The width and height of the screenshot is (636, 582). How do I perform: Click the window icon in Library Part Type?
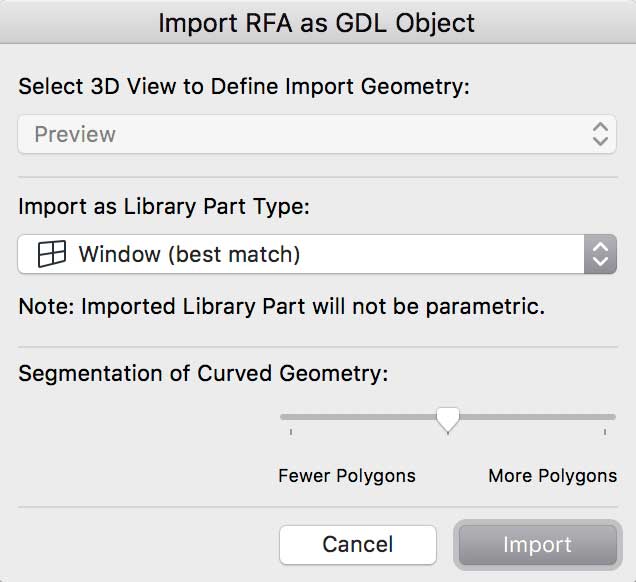click(x=51, y=254)
